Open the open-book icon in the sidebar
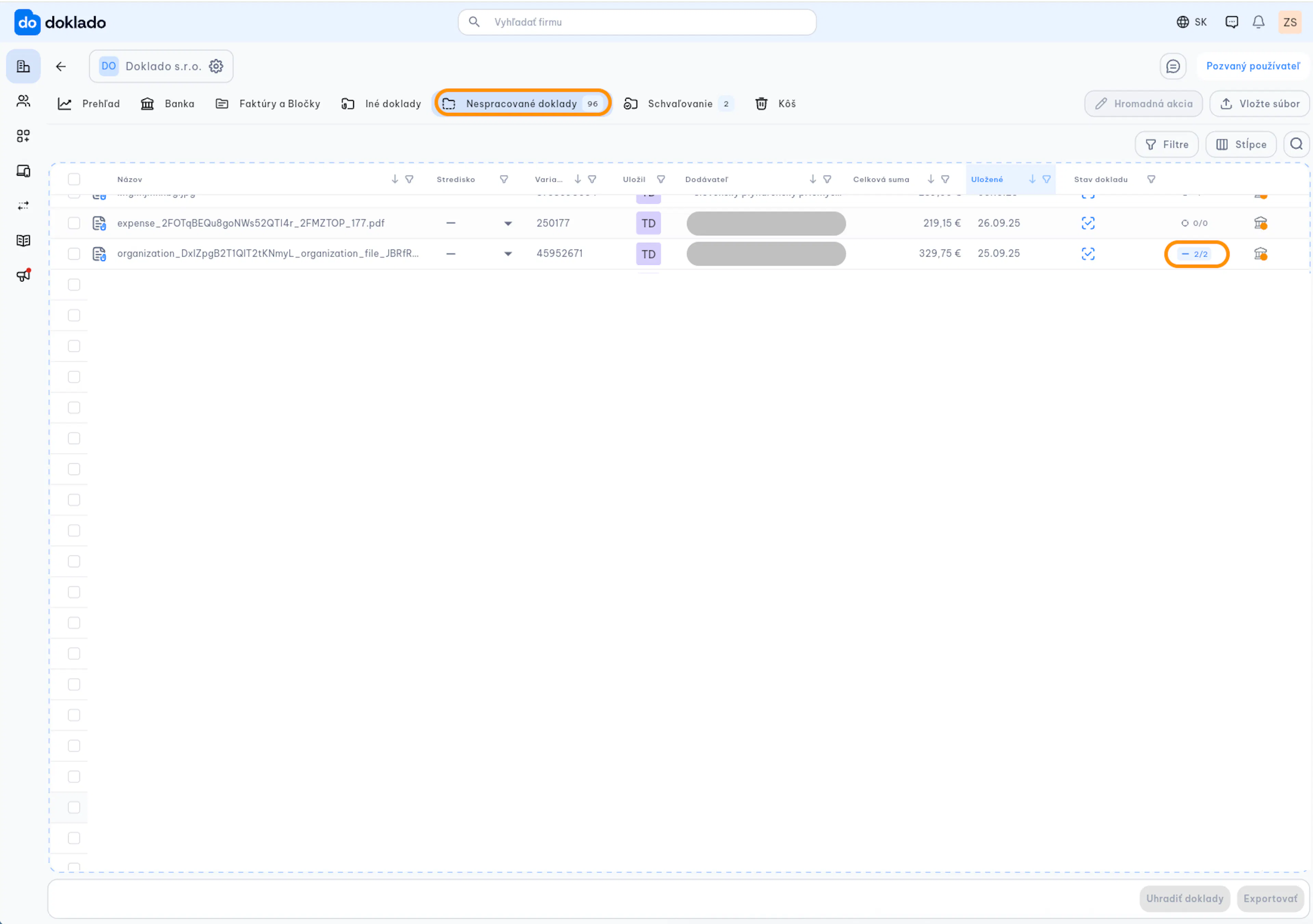Viewport: 1313px width, 924px height. 24,241
